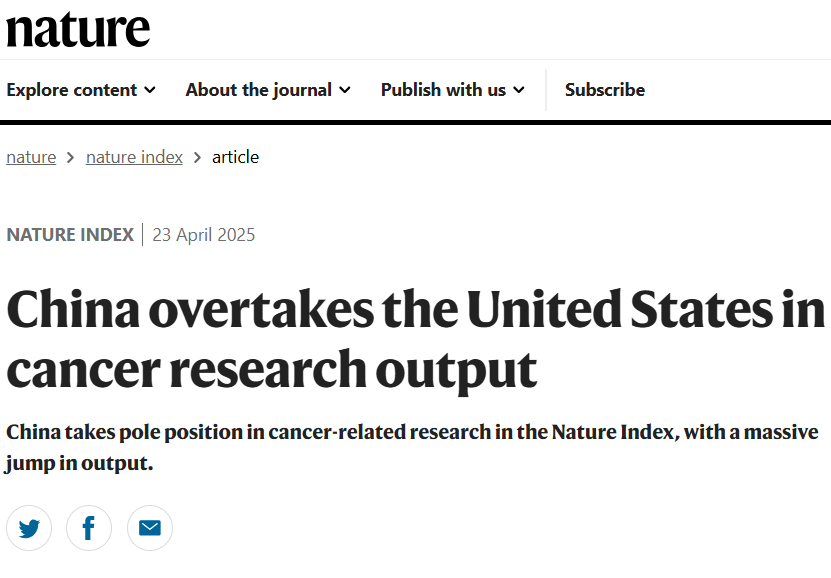Click the 23 April 2025 date

(x=204, y=235)
